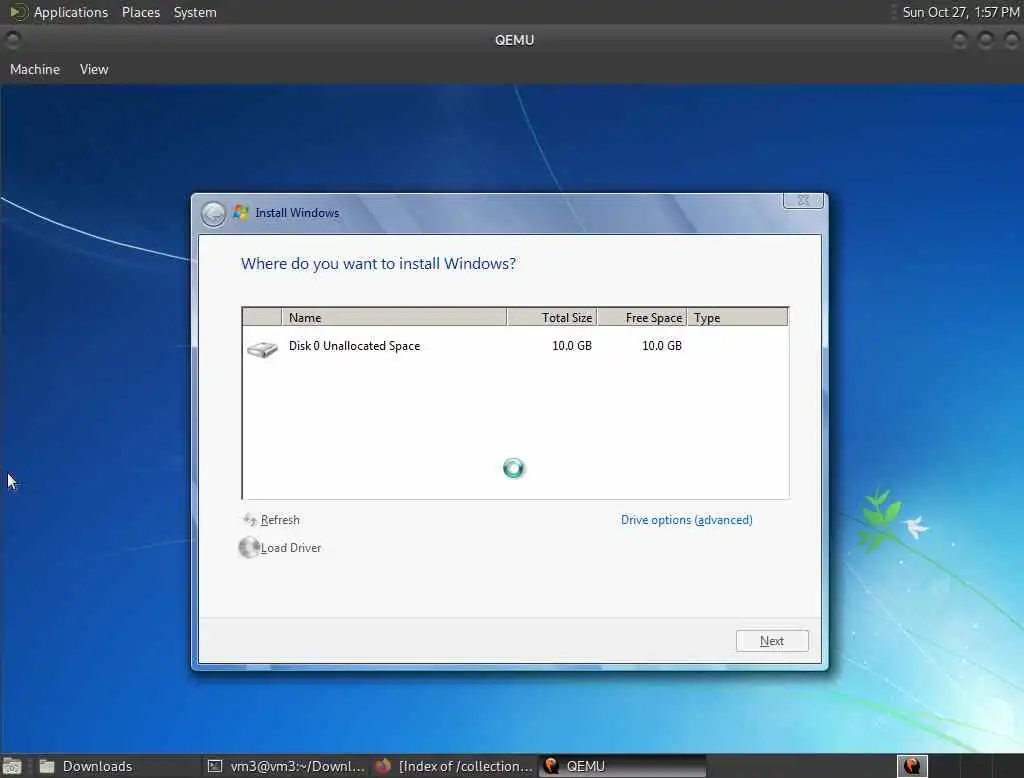Open the Places menu
Viewport: 1024px width, 778px height.
[140, 12]
